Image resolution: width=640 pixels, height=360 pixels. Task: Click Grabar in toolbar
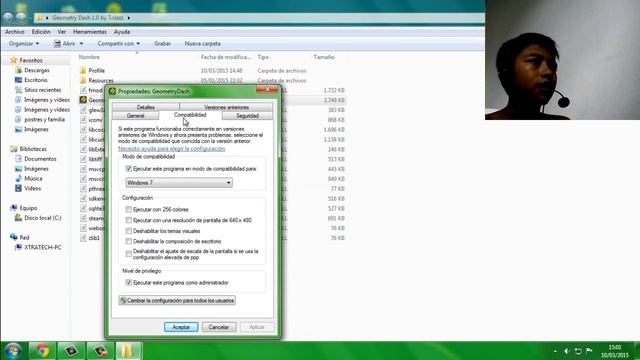(x=162, y=43)
